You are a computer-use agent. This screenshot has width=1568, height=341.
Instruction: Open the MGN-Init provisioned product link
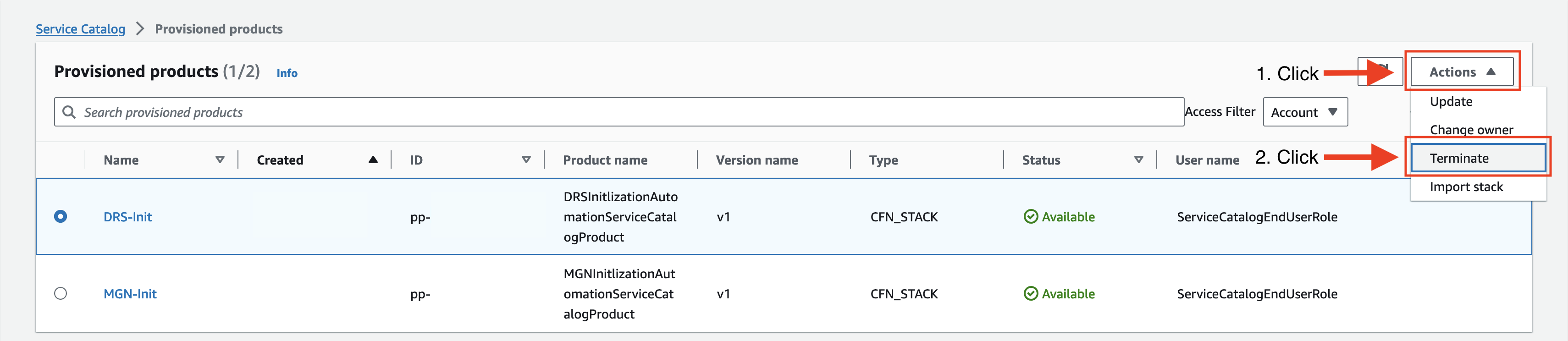[130, 293]
